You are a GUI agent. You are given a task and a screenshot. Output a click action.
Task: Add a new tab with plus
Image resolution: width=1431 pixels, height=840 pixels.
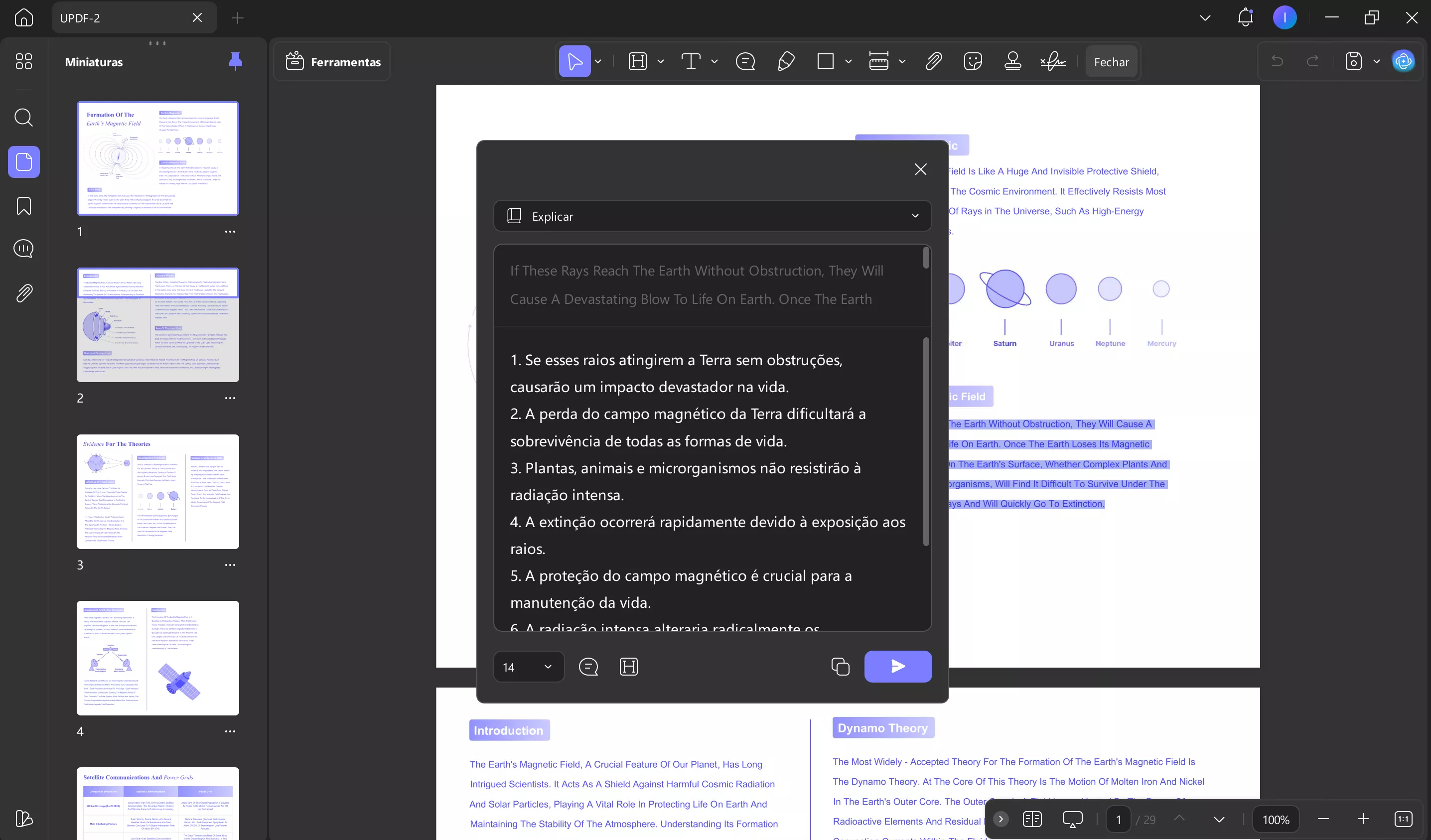237,18
